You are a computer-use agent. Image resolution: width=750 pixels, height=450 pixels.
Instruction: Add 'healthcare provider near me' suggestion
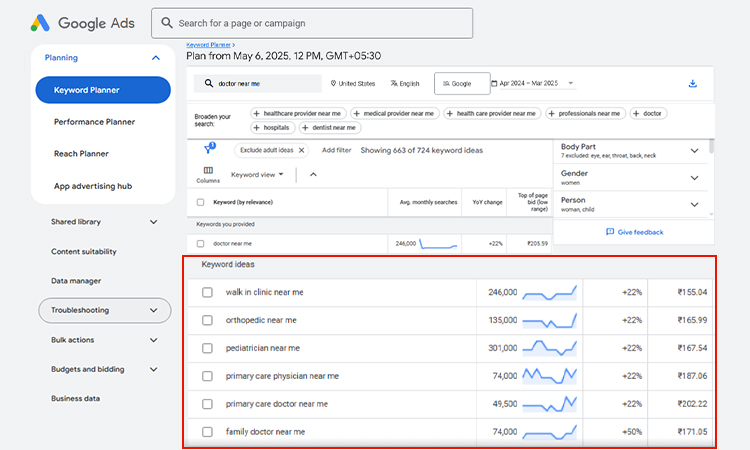298,113
